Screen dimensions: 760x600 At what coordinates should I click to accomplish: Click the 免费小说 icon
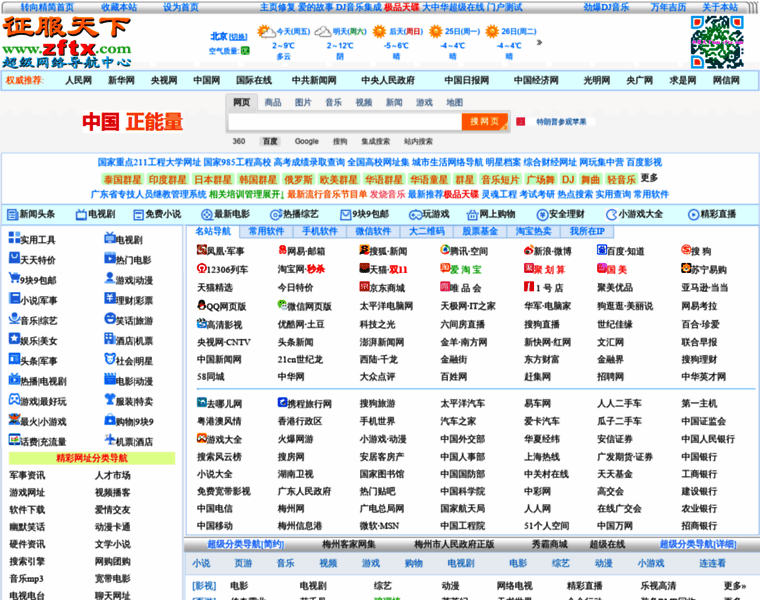pos(139,214)
